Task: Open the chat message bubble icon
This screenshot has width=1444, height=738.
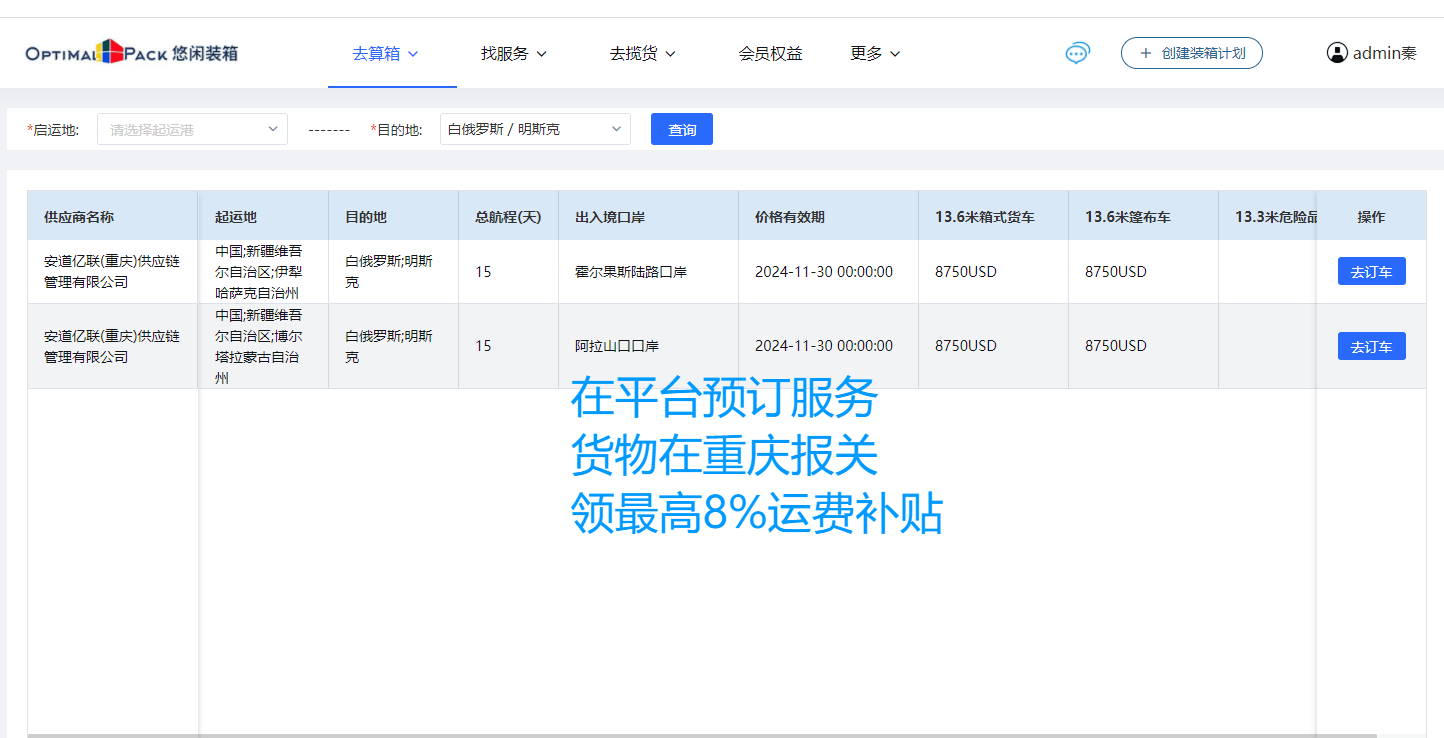Action: coord(1077,53)
